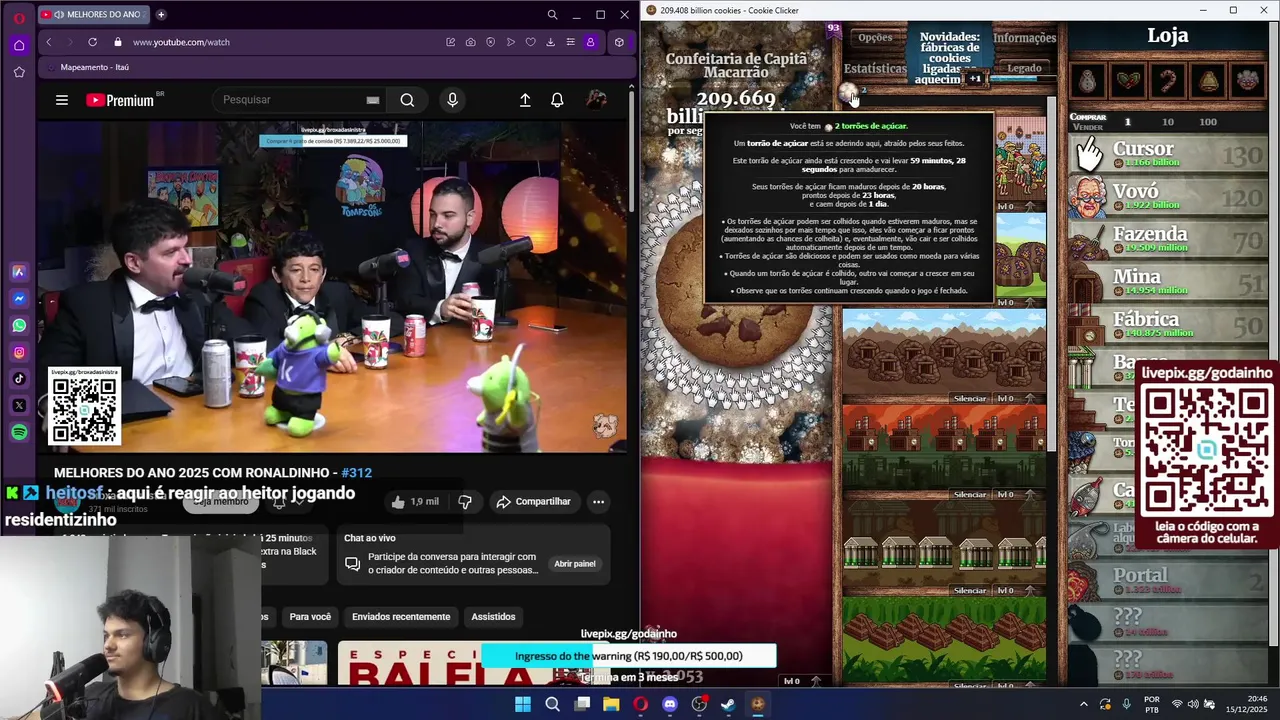Select the Comprar buy mode
1280x720 pixels.
pos(1088,117)
